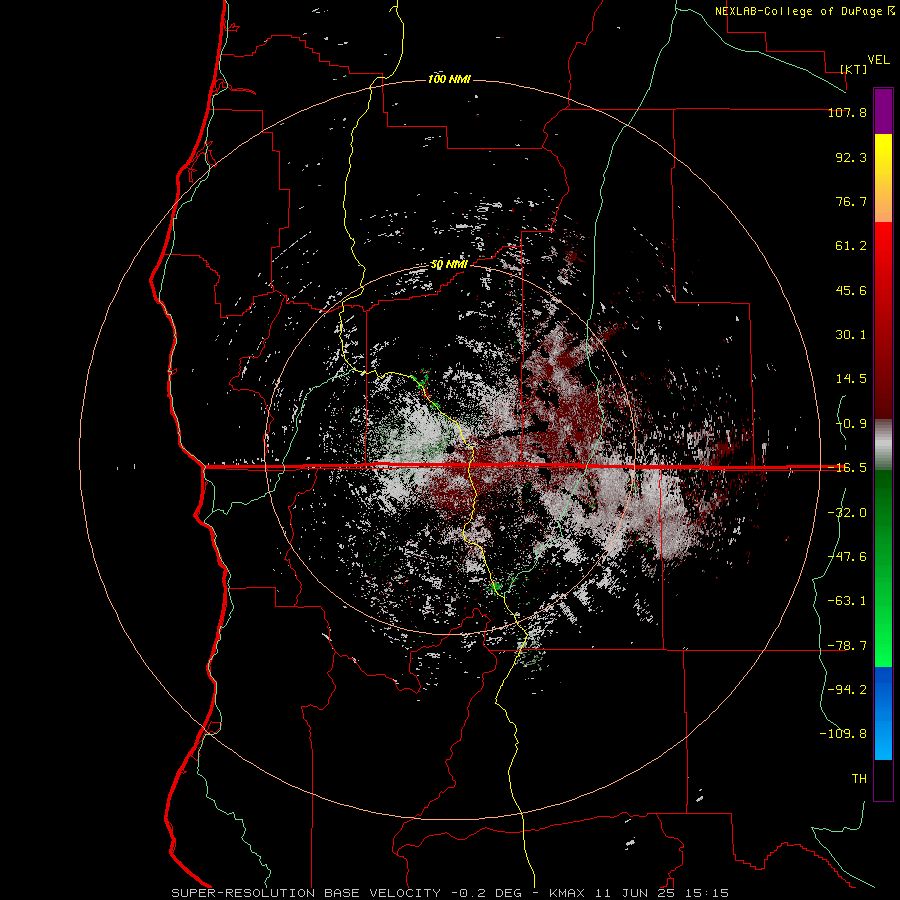Click the [KT] units label
Viewport: 900px width, 900px height.
854,69
